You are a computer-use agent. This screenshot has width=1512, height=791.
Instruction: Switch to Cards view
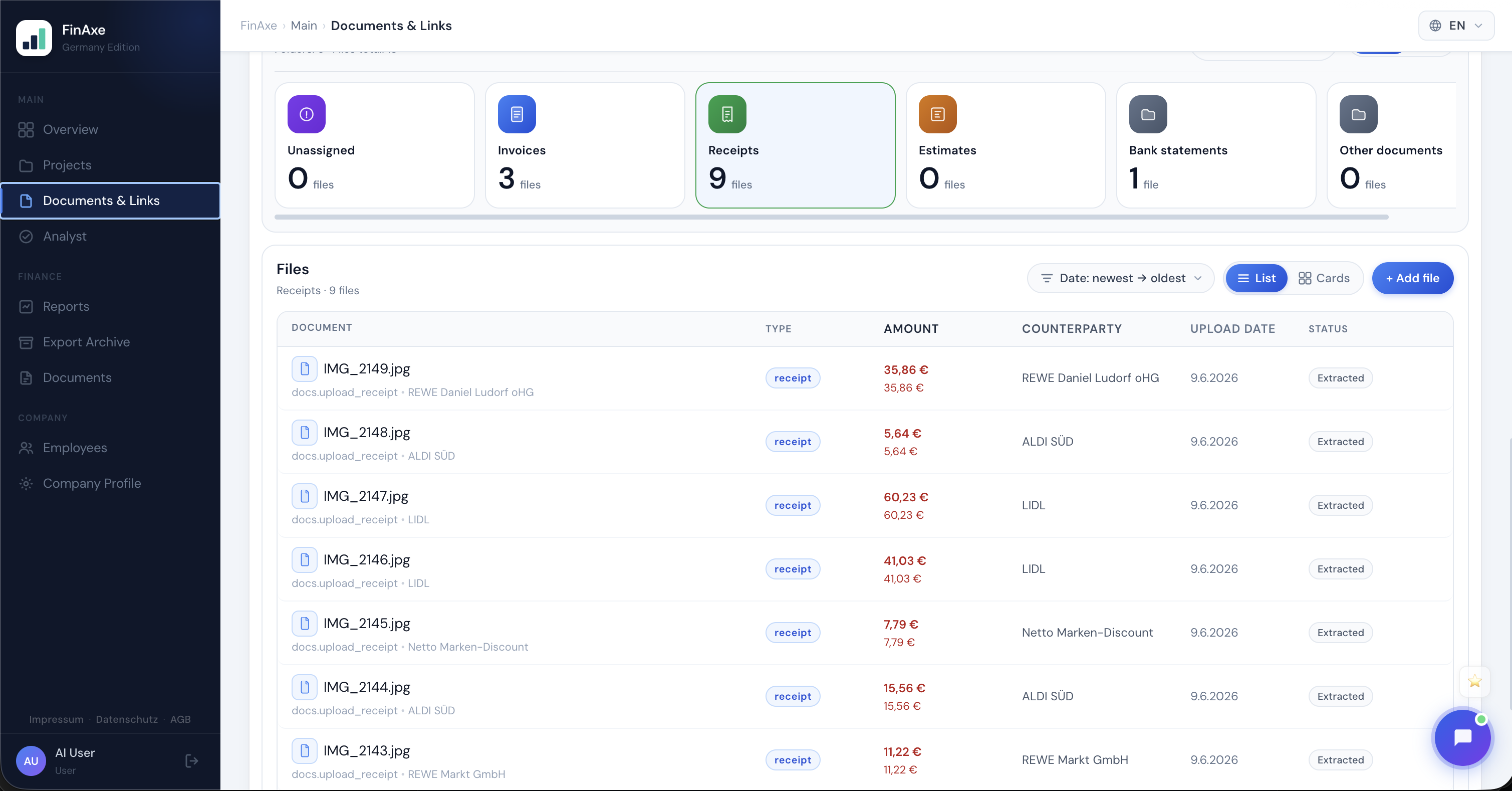tap(1324, 278)
